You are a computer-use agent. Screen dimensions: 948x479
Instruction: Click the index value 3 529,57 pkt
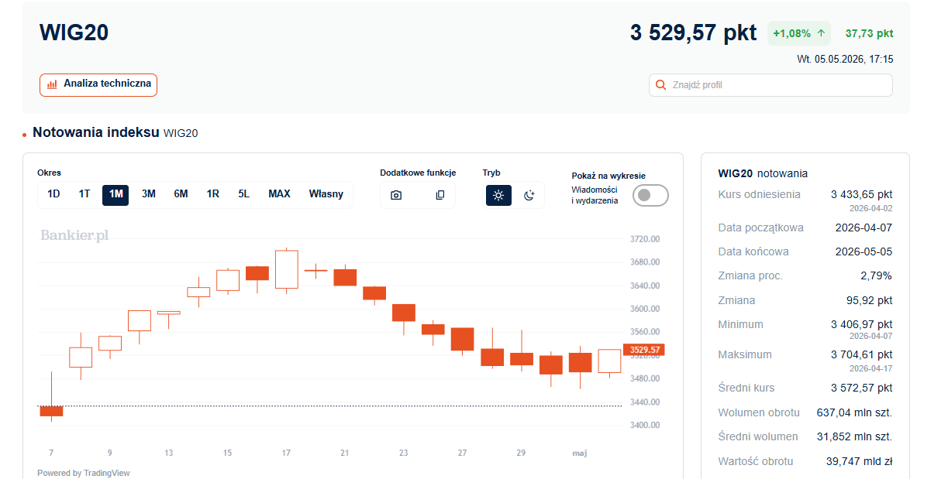tap(693, 33)
